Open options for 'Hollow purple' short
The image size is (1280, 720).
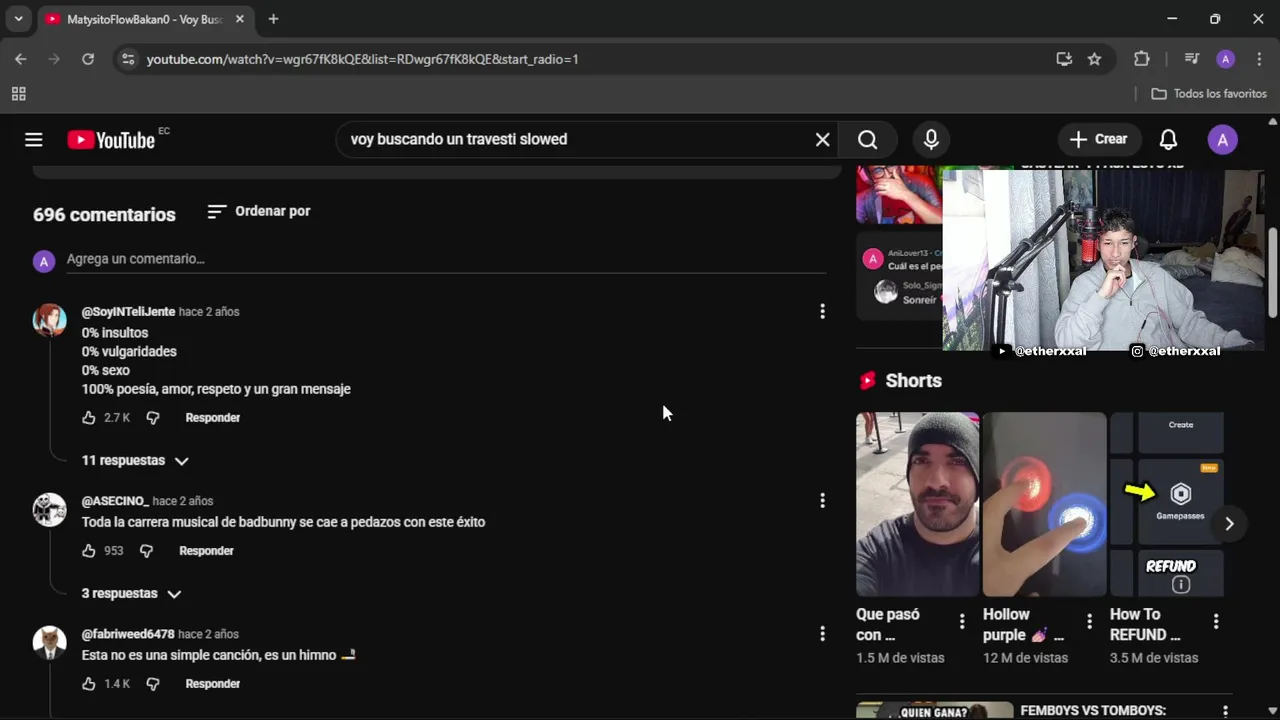coord(1089,622)
